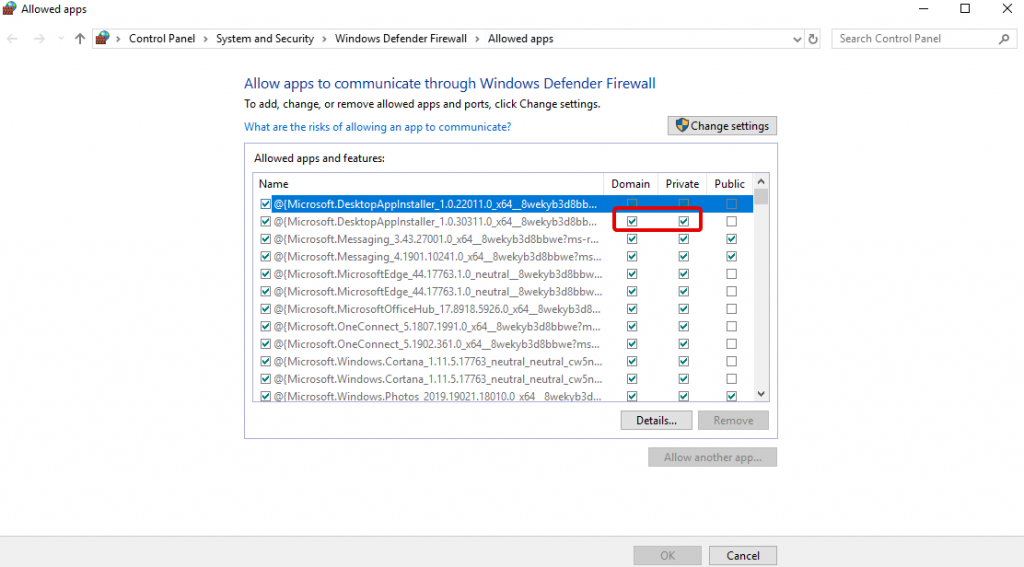Toggle Domain checkbox for Messaging_4.1901.10241.0
Image resolution: width=1024 pixels, height=567 pixels.
[x=632, y=257]
